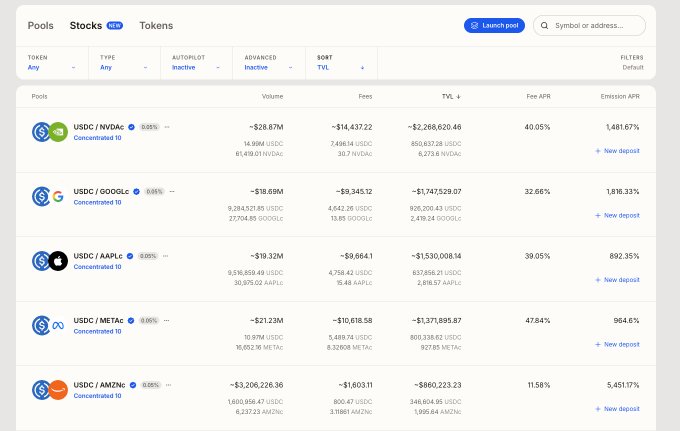Sort by Emission APR column header
The image size is (680, 431).
pos(620,97)
